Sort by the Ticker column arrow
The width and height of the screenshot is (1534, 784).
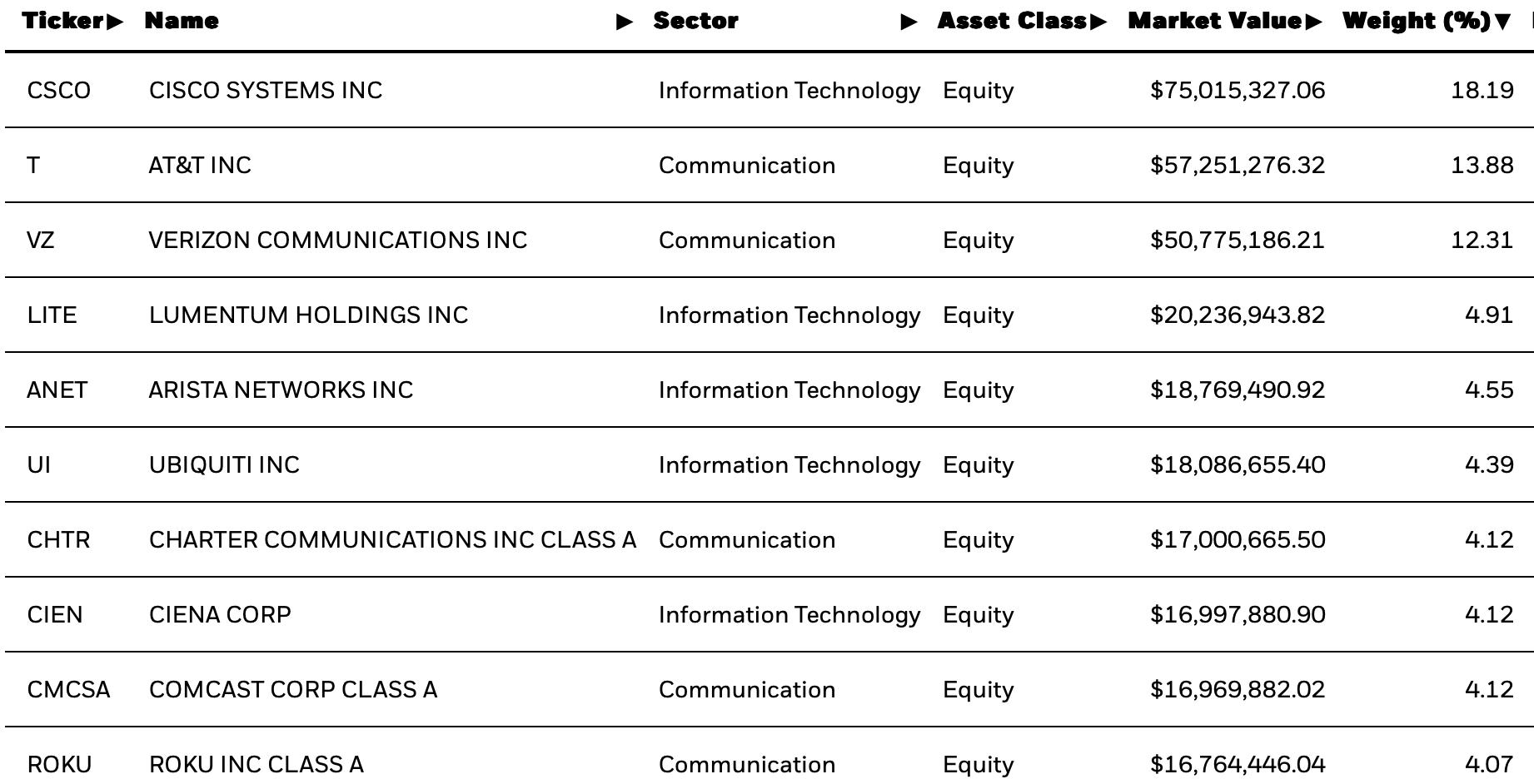(114, 22)
